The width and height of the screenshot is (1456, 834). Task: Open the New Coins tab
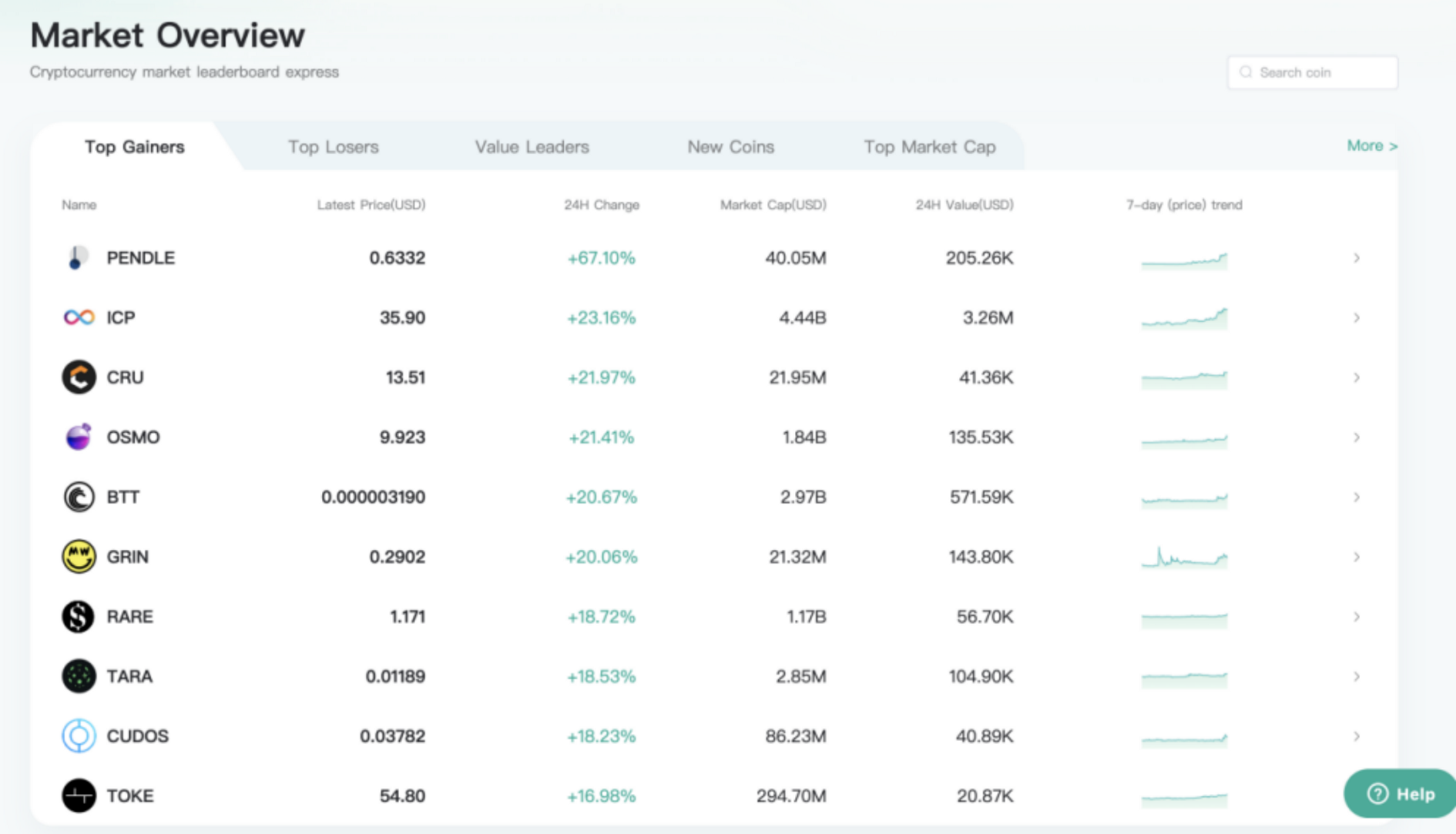pos(730,146)
